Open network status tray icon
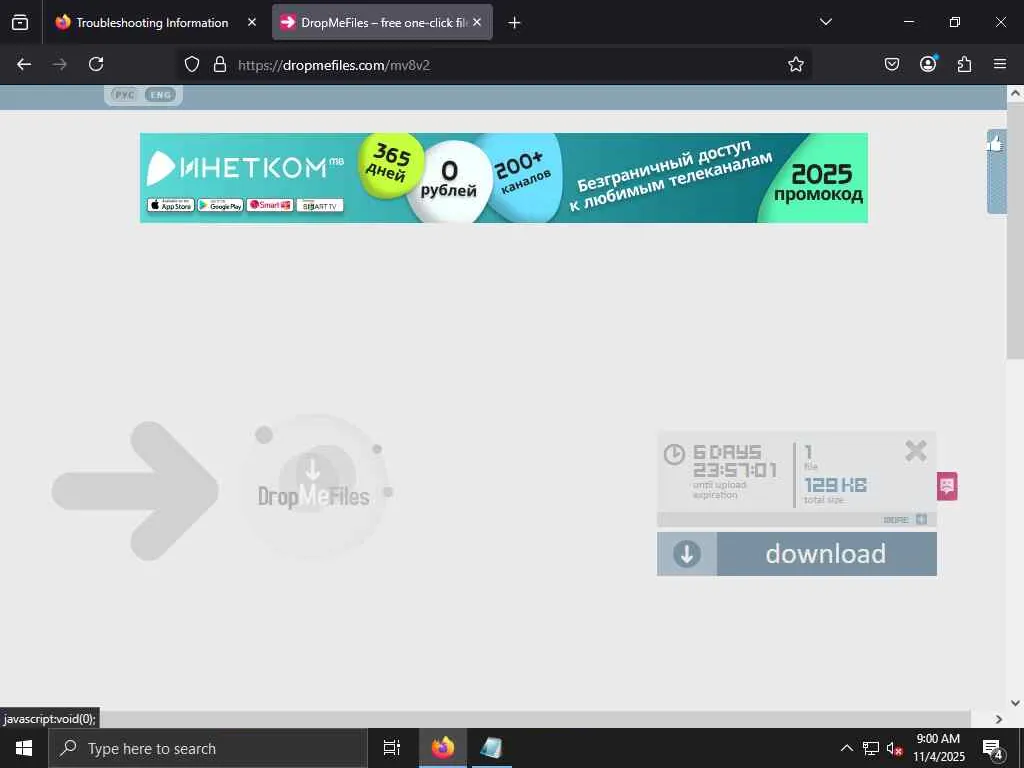Image resolution: width=1024 pixels, height=768 pixels. (871, 748)
